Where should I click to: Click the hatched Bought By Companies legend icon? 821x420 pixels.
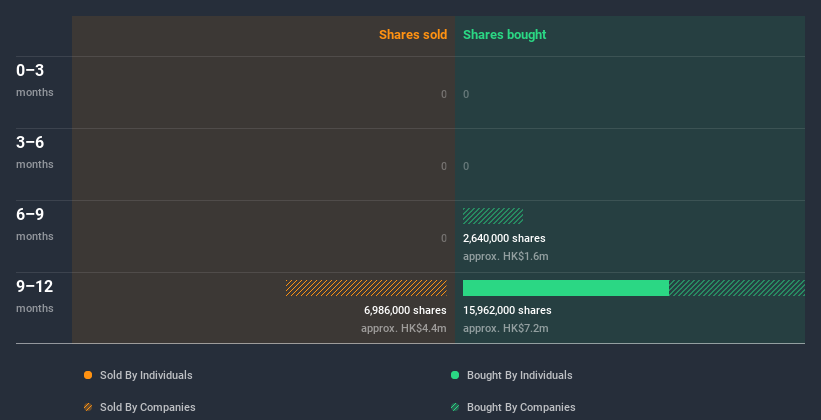(455, 407)
